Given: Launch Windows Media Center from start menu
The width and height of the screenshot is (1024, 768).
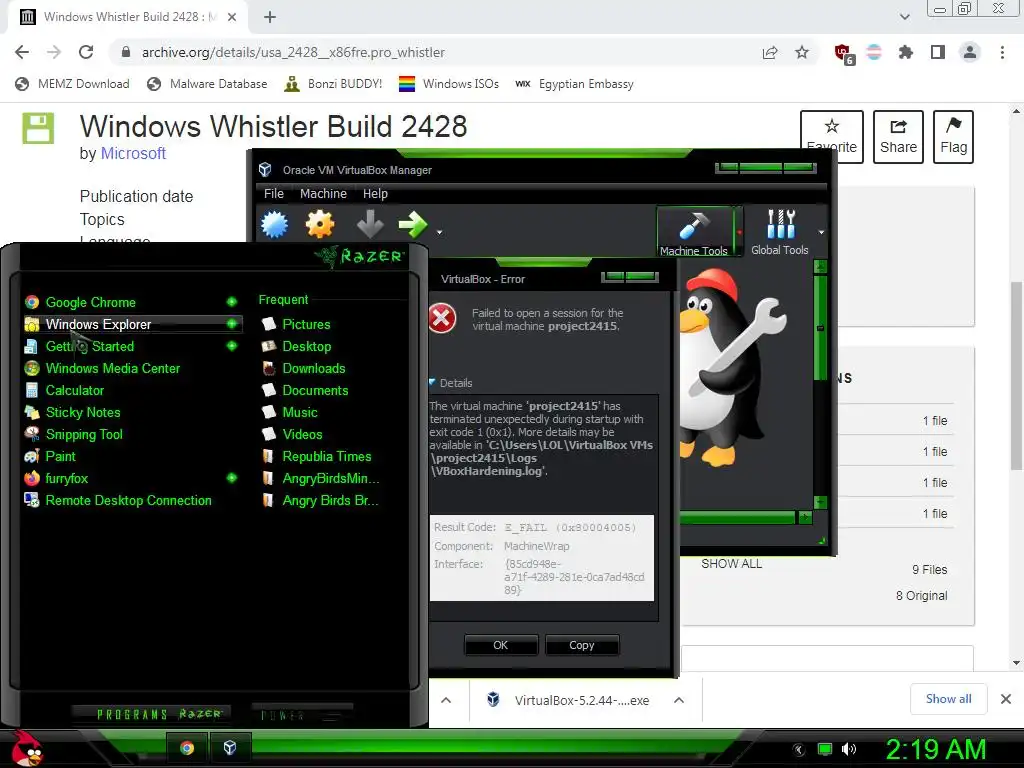Looking at the screenshot, I should pos(112,369).
